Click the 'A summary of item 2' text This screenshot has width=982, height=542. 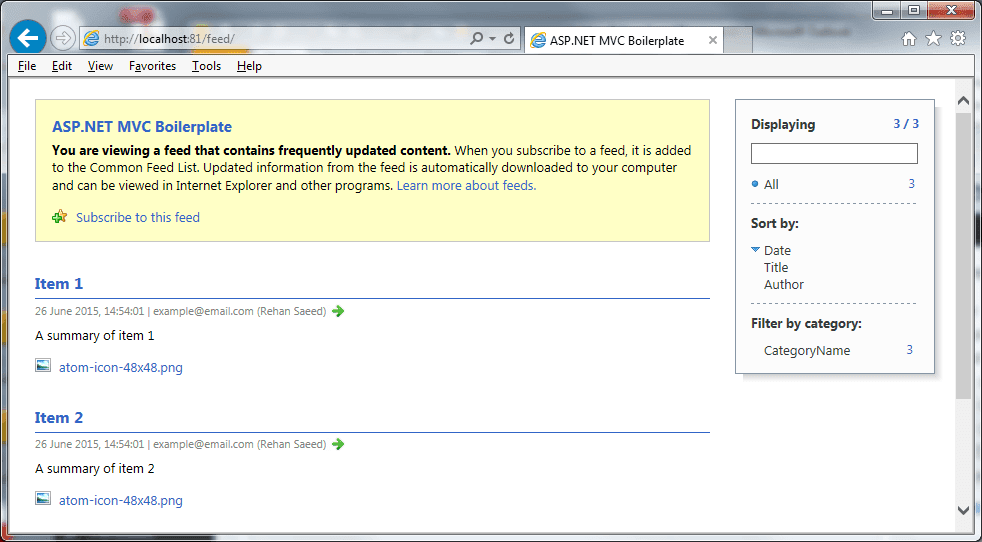95,469
